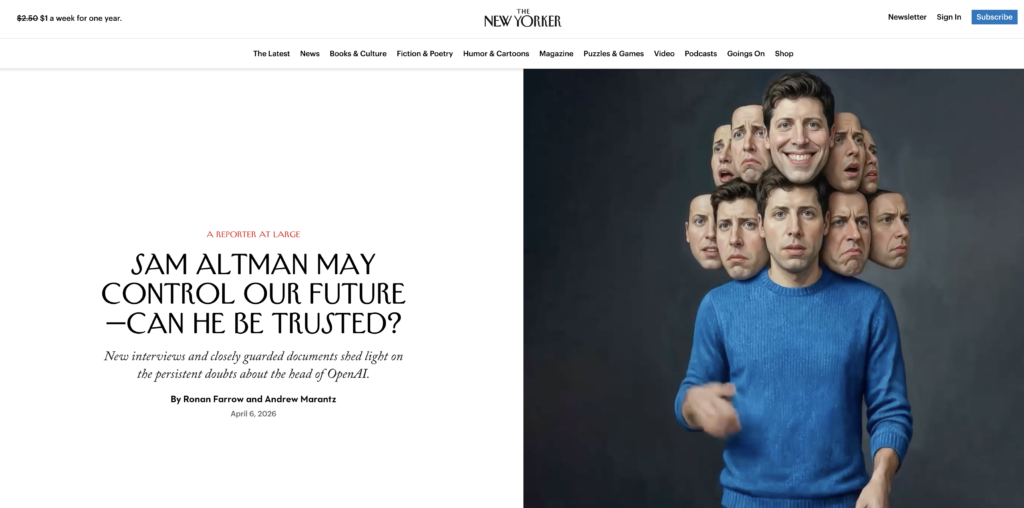Open the A Reporter at Large rubric

point(253,234)
